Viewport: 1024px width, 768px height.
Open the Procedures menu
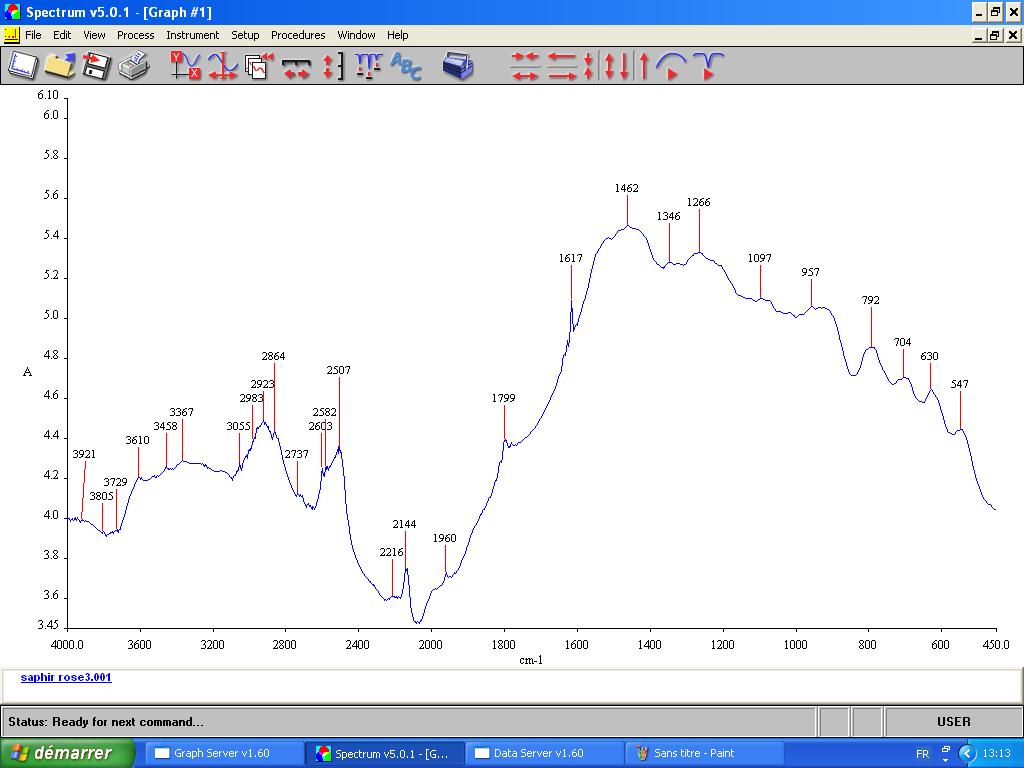click(x=298, y=35)
